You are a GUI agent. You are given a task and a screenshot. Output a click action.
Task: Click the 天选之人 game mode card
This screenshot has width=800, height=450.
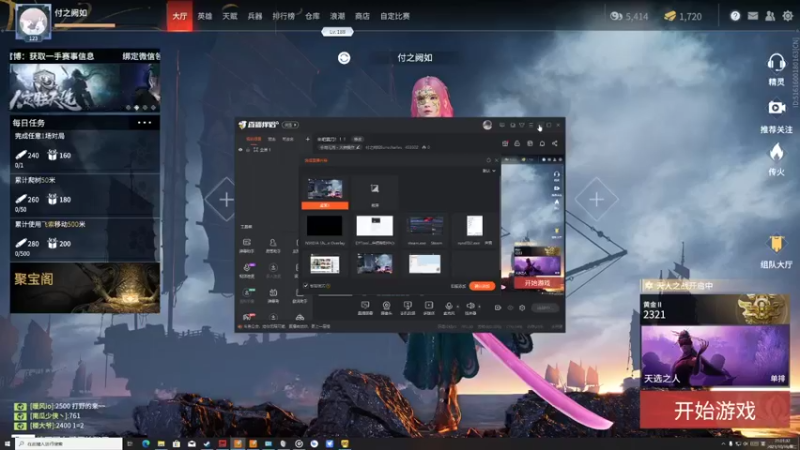coord(714,356)
